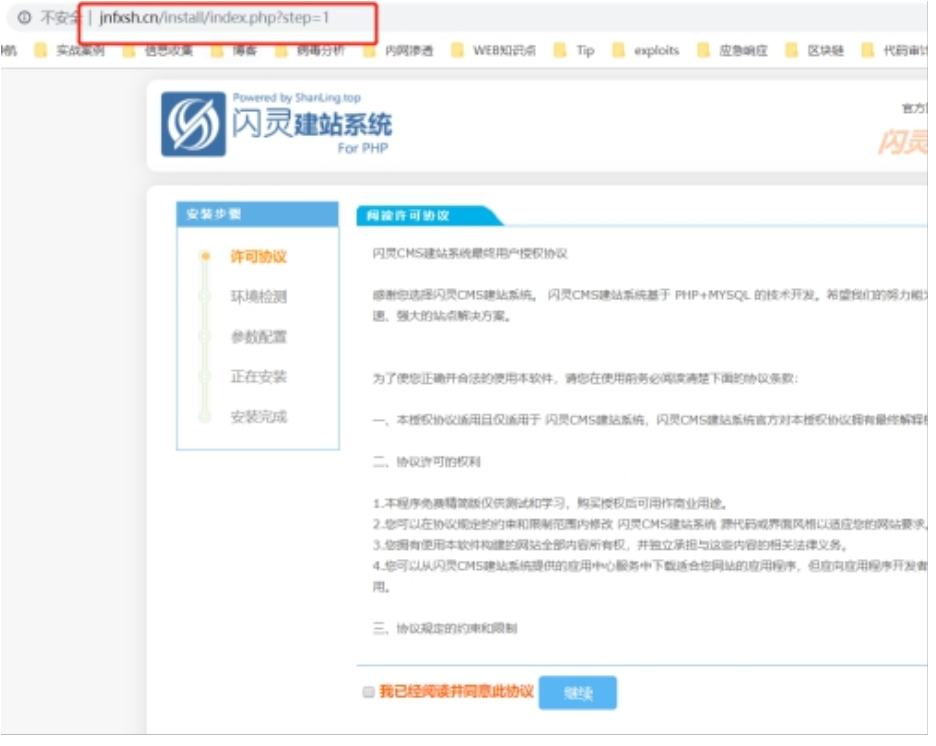
Task: Open the 内网渗透 bookmark folder
Action: point(399,51)
